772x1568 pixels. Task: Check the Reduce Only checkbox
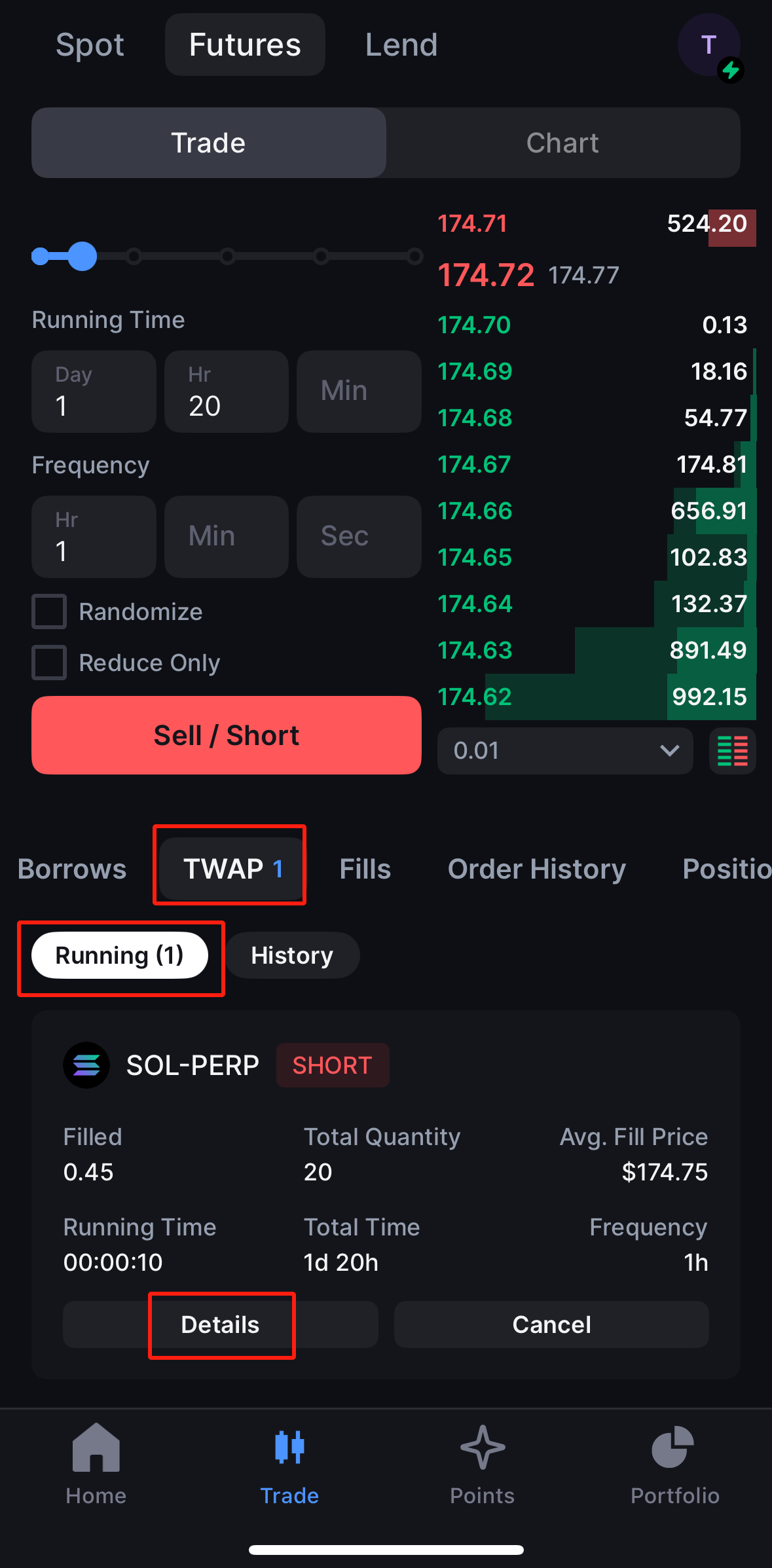tap(50, 663)
